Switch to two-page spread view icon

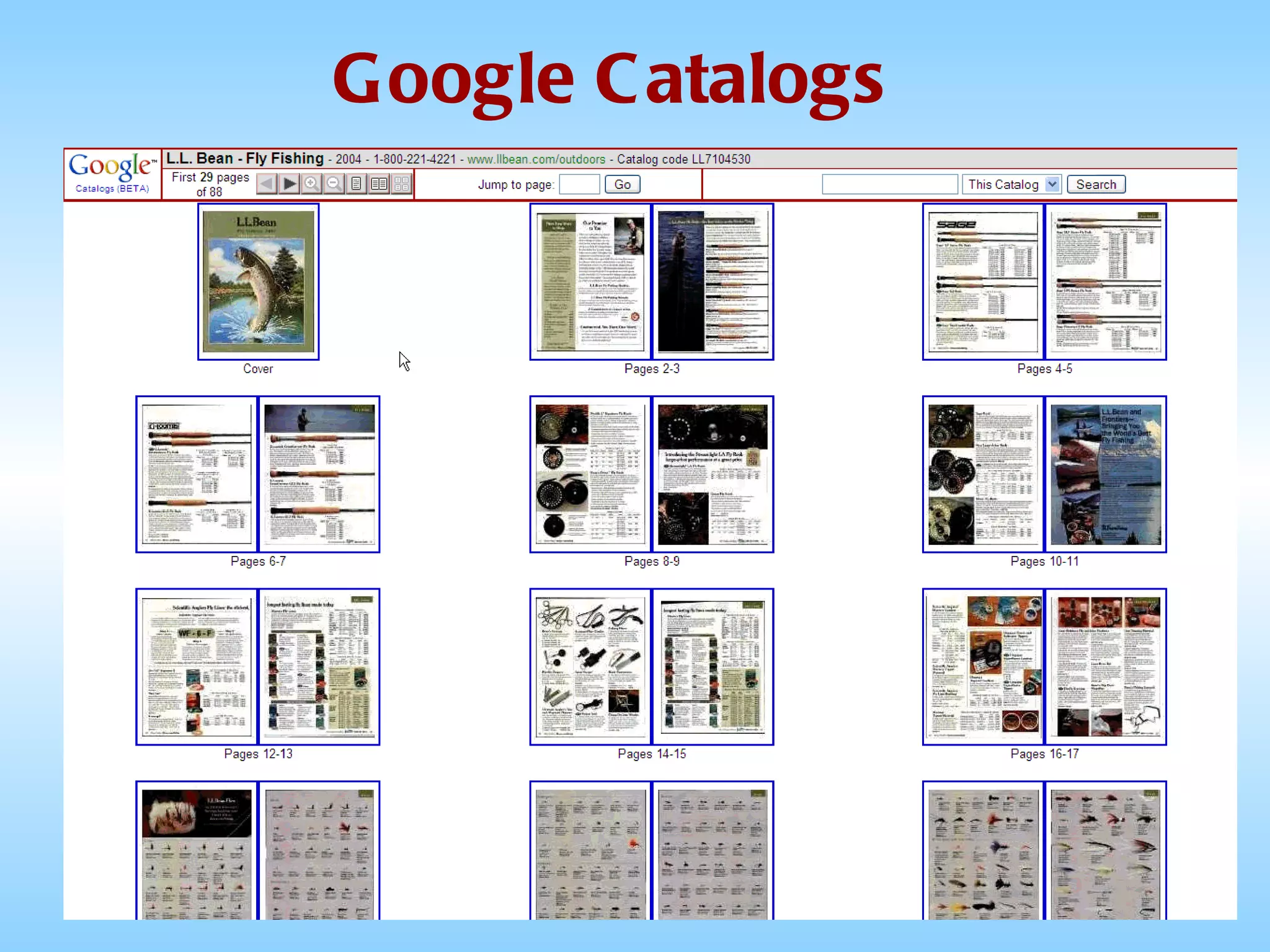point(379,184)
